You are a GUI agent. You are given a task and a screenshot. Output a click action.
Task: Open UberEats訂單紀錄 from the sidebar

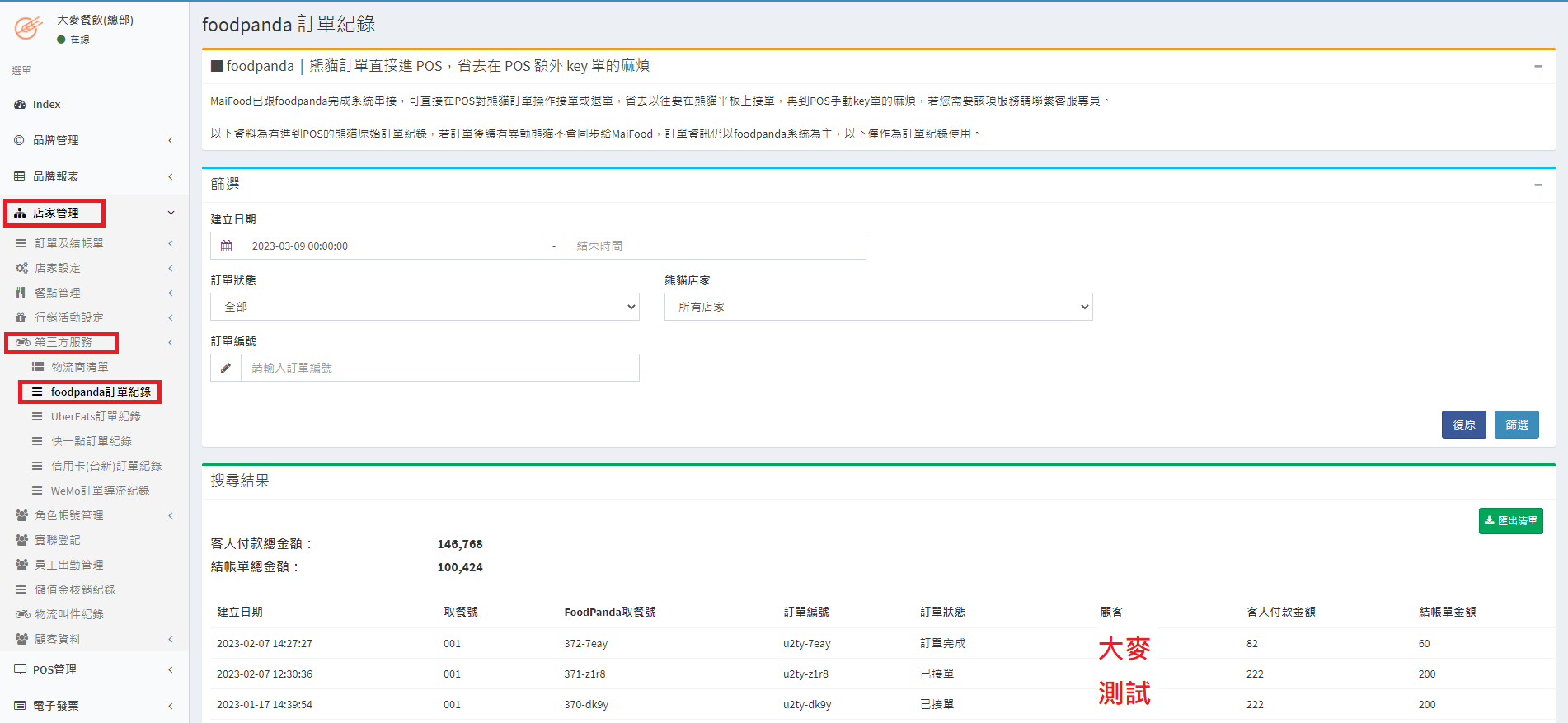(x=96, y=416)
